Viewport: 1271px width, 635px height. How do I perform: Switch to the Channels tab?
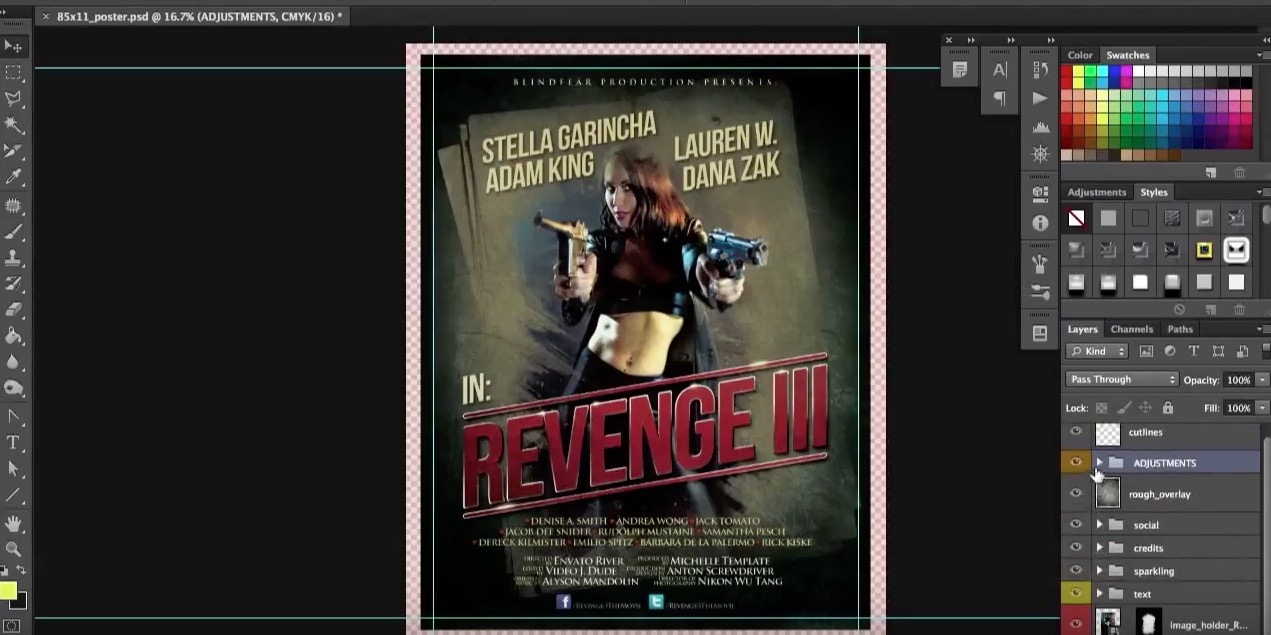point(1131,328)
